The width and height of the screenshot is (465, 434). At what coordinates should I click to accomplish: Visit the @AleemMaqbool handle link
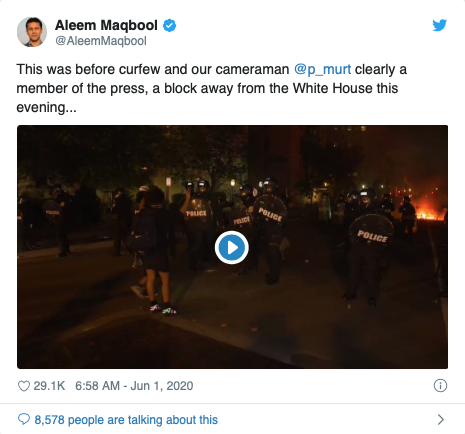(101, 41)
